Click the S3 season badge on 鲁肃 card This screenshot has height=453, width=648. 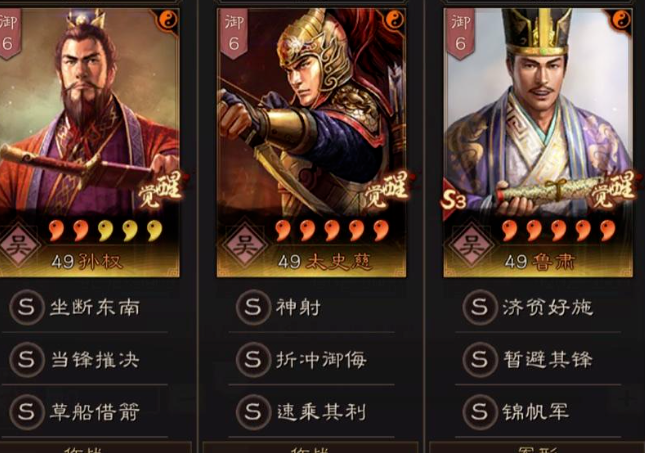[453, 200]
